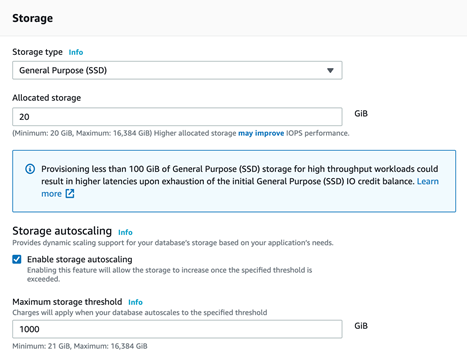This screenshot has height=363, width=467.
Task: Click the Info link beside Storage type
Action: point(76,52)
